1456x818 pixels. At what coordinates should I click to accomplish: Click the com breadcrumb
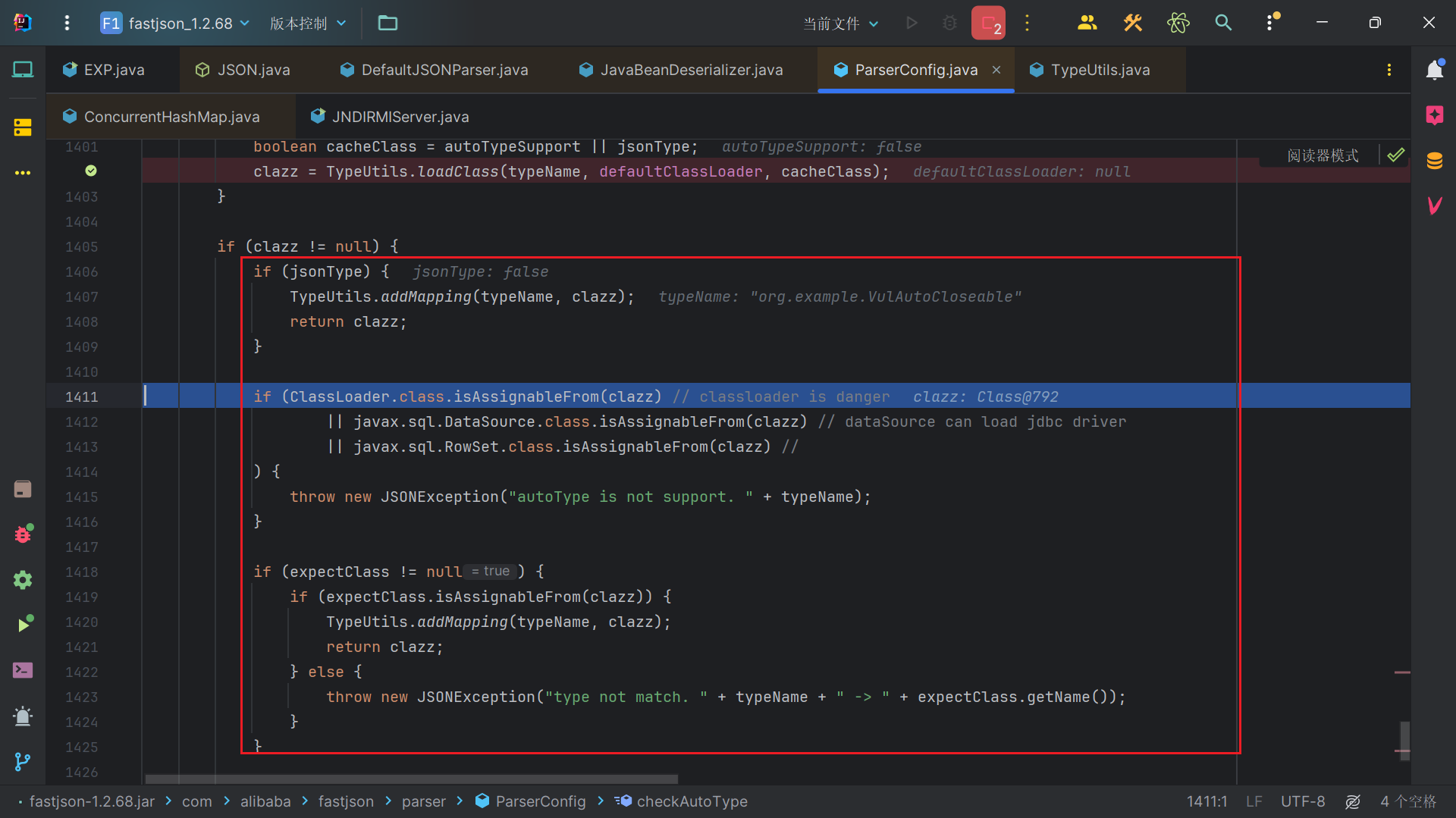coord(196,801)
